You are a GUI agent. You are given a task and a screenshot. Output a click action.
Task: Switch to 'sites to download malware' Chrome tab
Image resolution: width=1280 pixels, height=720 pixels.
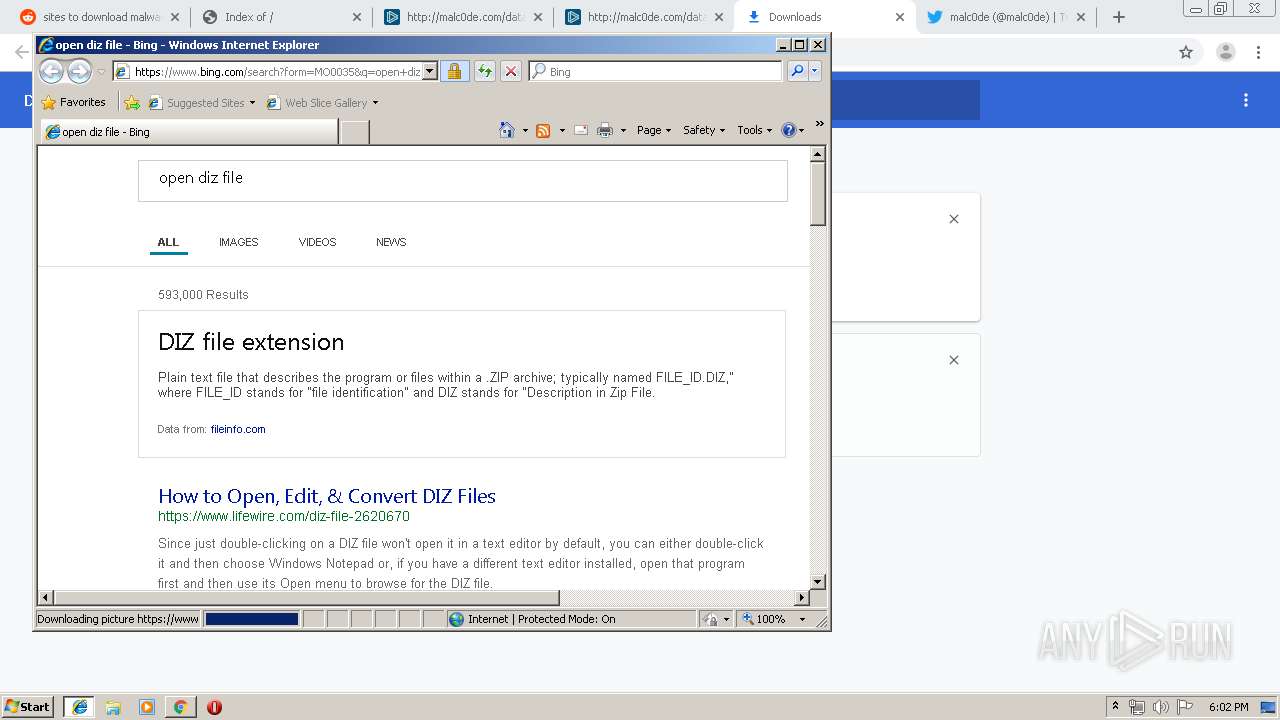pos(100,17)
